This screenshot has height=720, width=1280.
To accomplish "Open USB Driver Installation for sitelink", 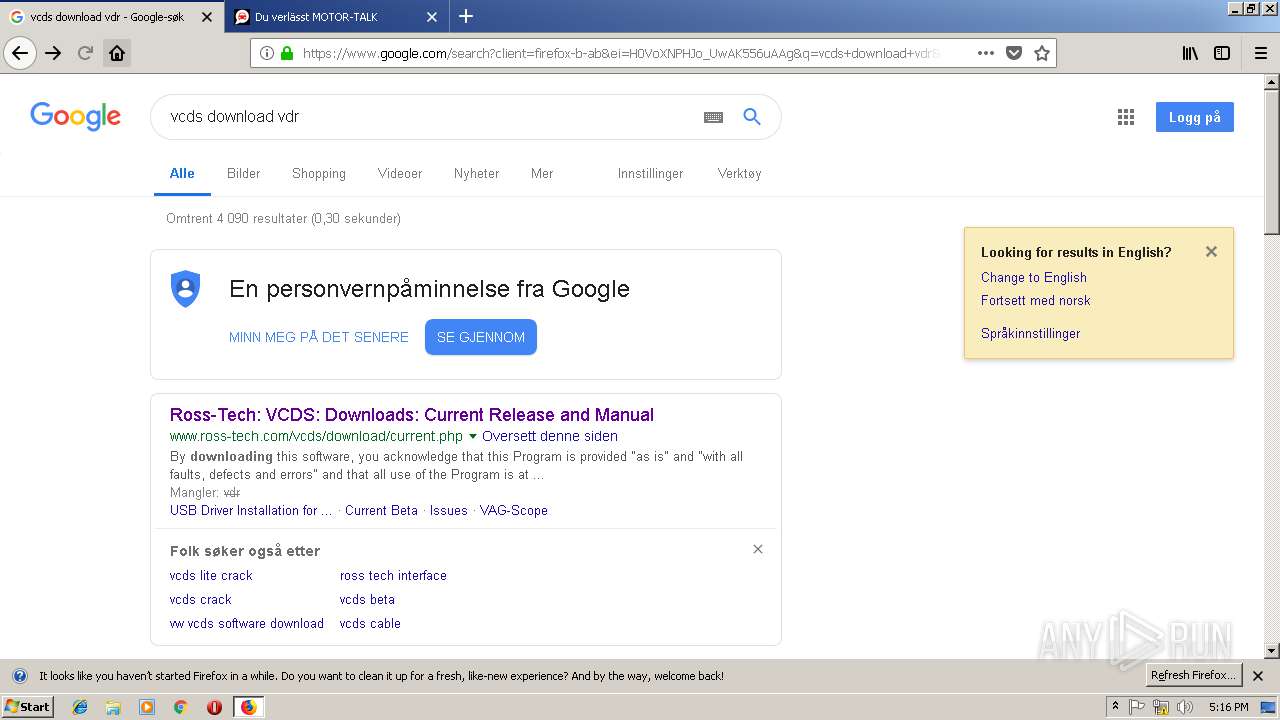I will click(x=251, y=511).
